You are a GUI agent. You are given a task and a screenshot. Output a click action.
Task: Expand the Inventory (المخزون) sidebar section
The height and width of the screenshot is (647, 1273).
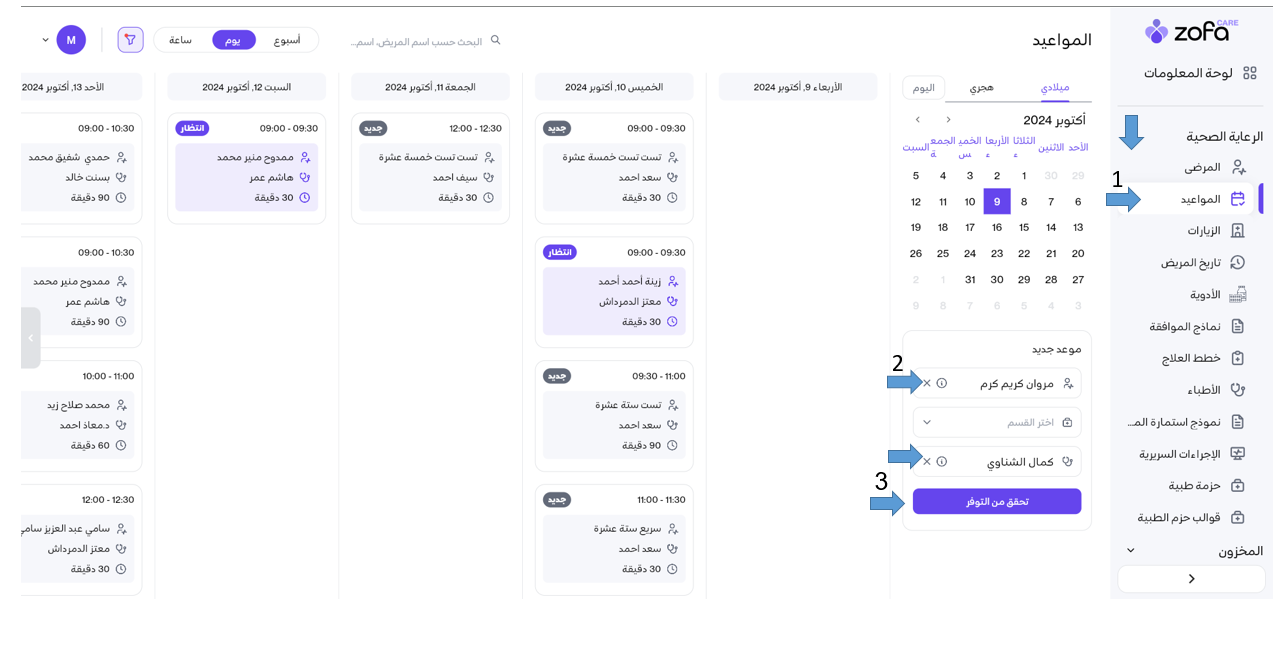pos(1131,551)
